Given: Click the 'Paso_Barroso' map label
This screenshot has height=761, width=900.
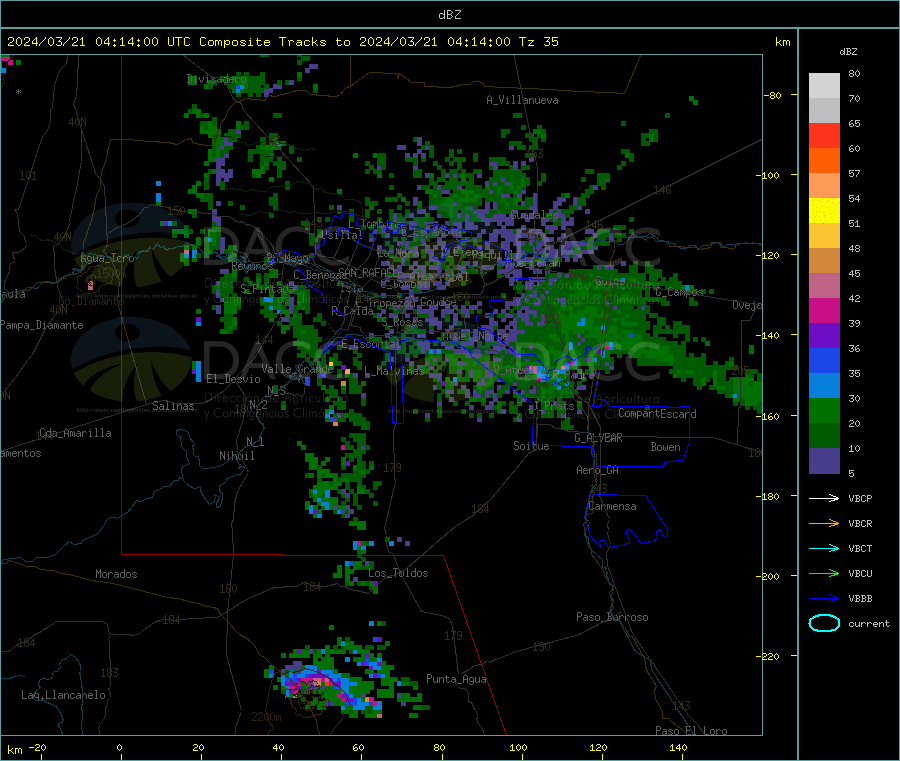Looking at the screenshot, I should [612, 617].
